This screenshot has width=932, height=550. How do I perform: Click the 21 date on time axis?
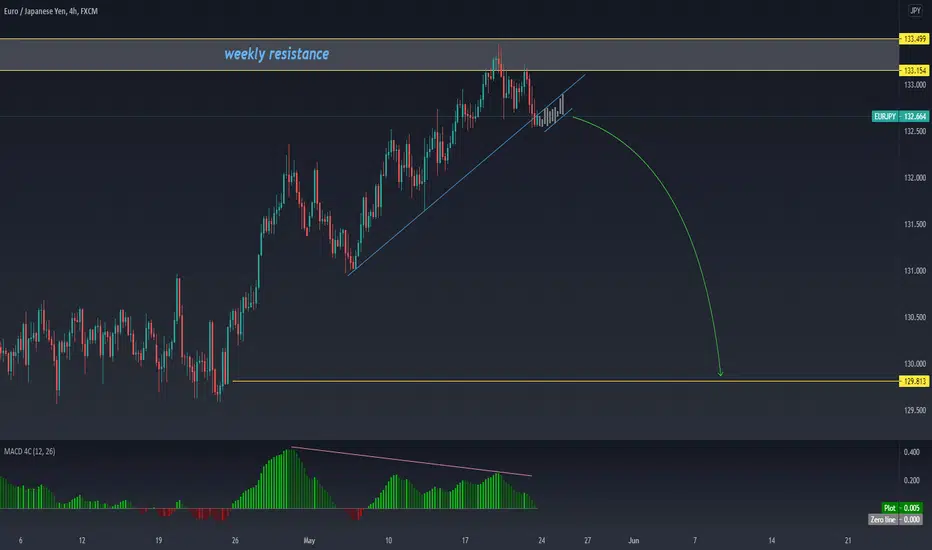click(848, 540)
